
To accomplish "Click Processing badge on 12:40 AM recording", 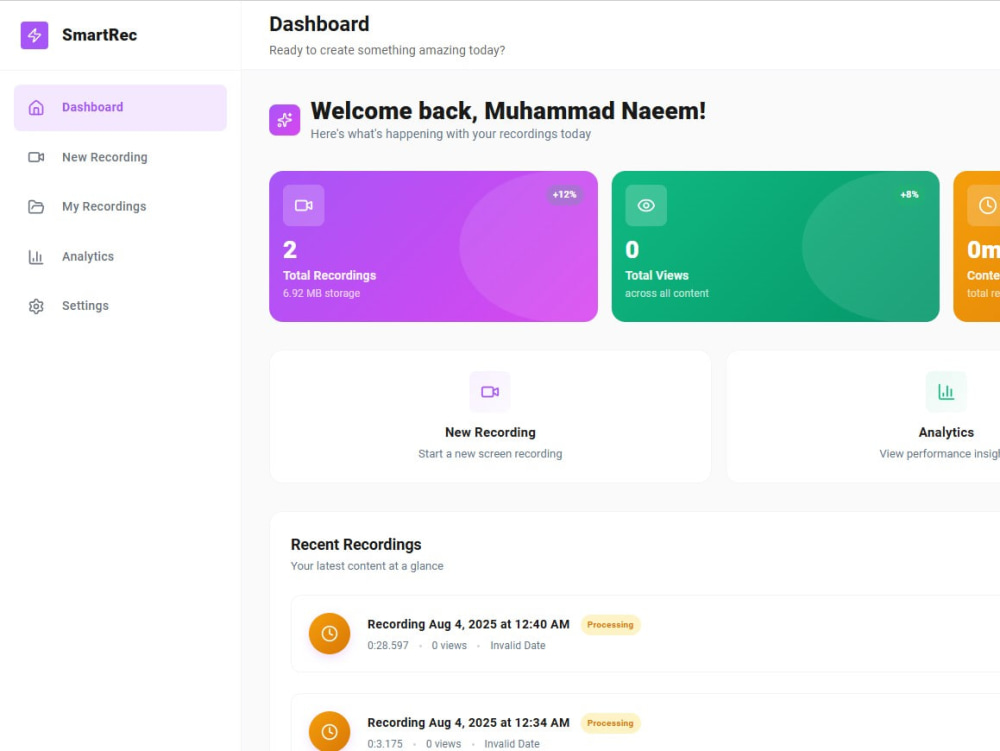I will [x=610, y=625].
